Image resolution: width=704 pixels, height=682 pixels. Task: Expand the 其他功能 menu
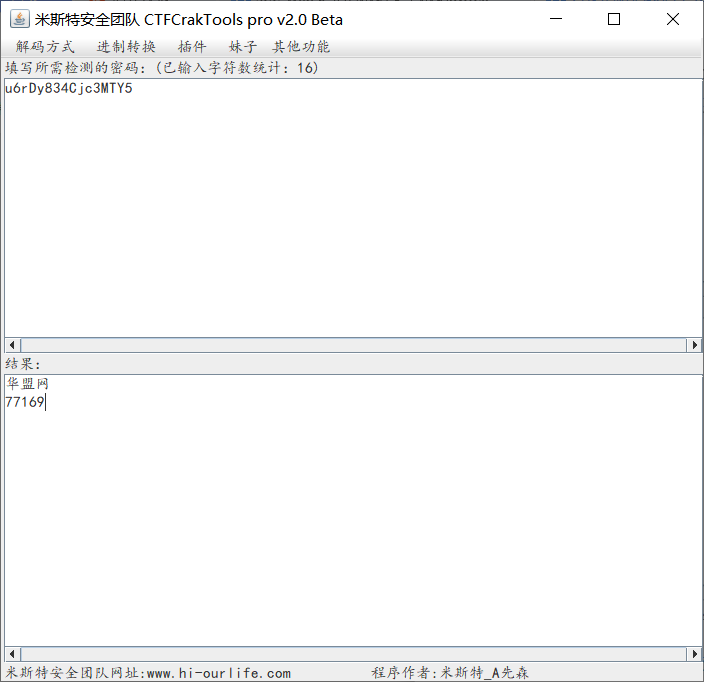tap(301, 47)
